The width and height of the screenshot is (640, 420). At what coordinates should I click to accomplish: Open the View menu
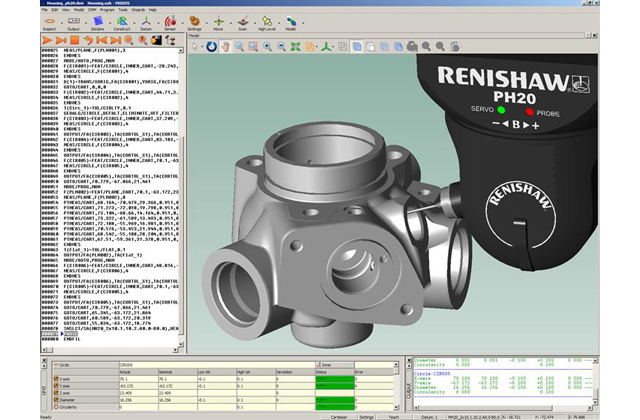pos(66,10)
